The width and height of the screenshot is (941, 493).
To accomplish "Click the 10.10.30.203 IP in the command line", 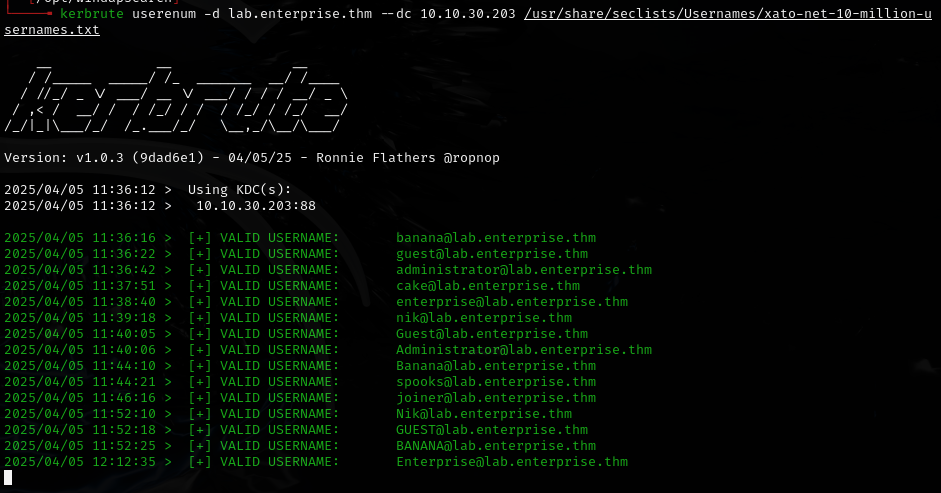I will pos(467,13).
